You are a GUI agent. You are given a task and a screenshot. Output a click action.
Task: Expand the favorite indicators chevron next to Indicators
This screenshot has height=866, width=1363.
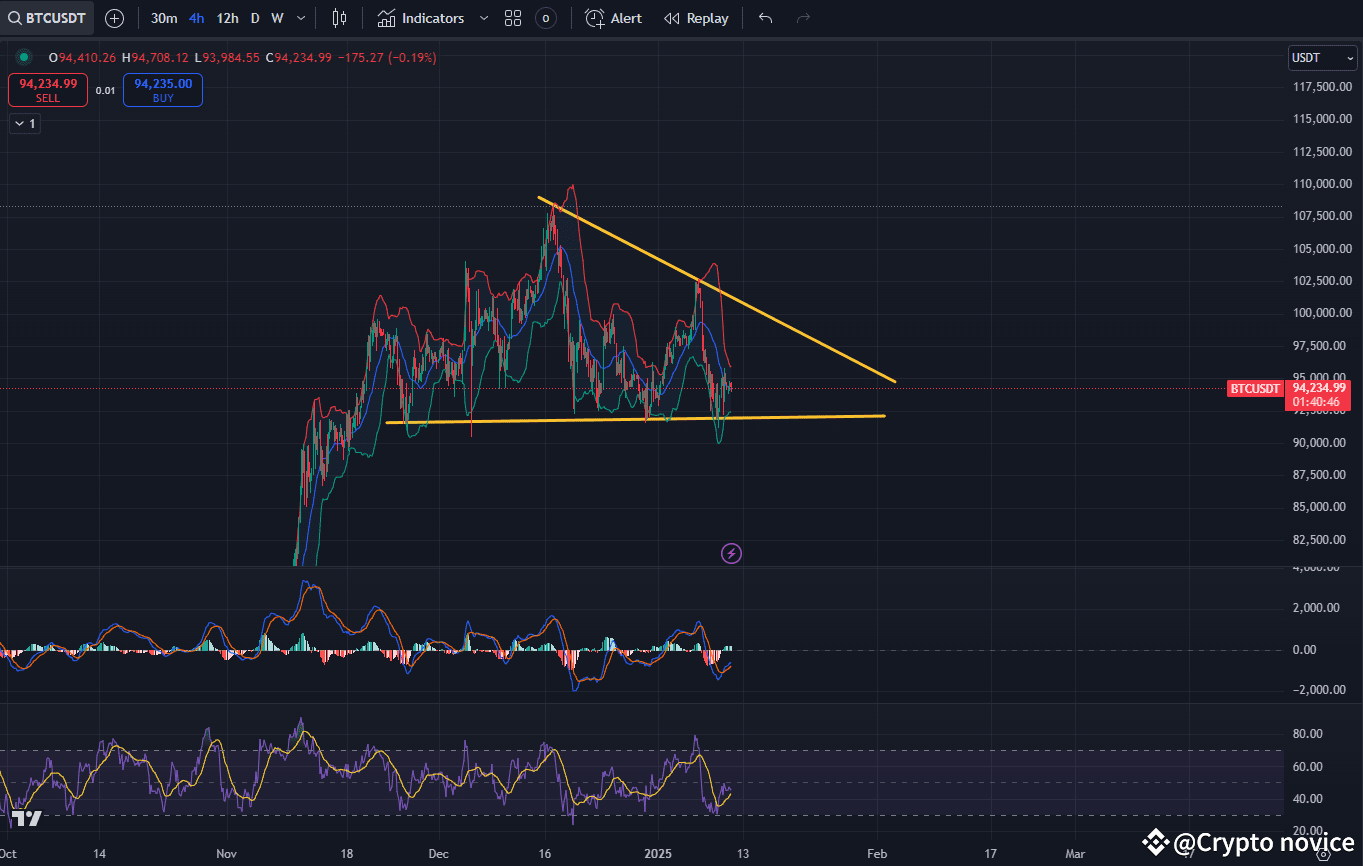(x=484, y=18)
